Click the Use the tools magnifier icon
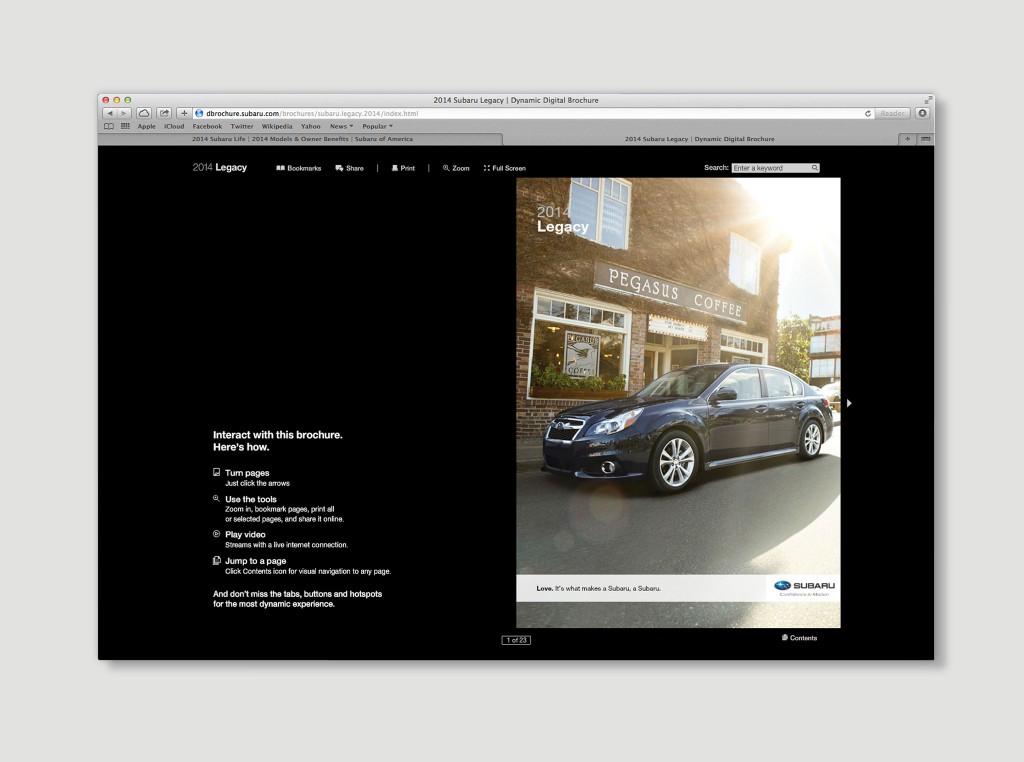 (x=216, y=499)
